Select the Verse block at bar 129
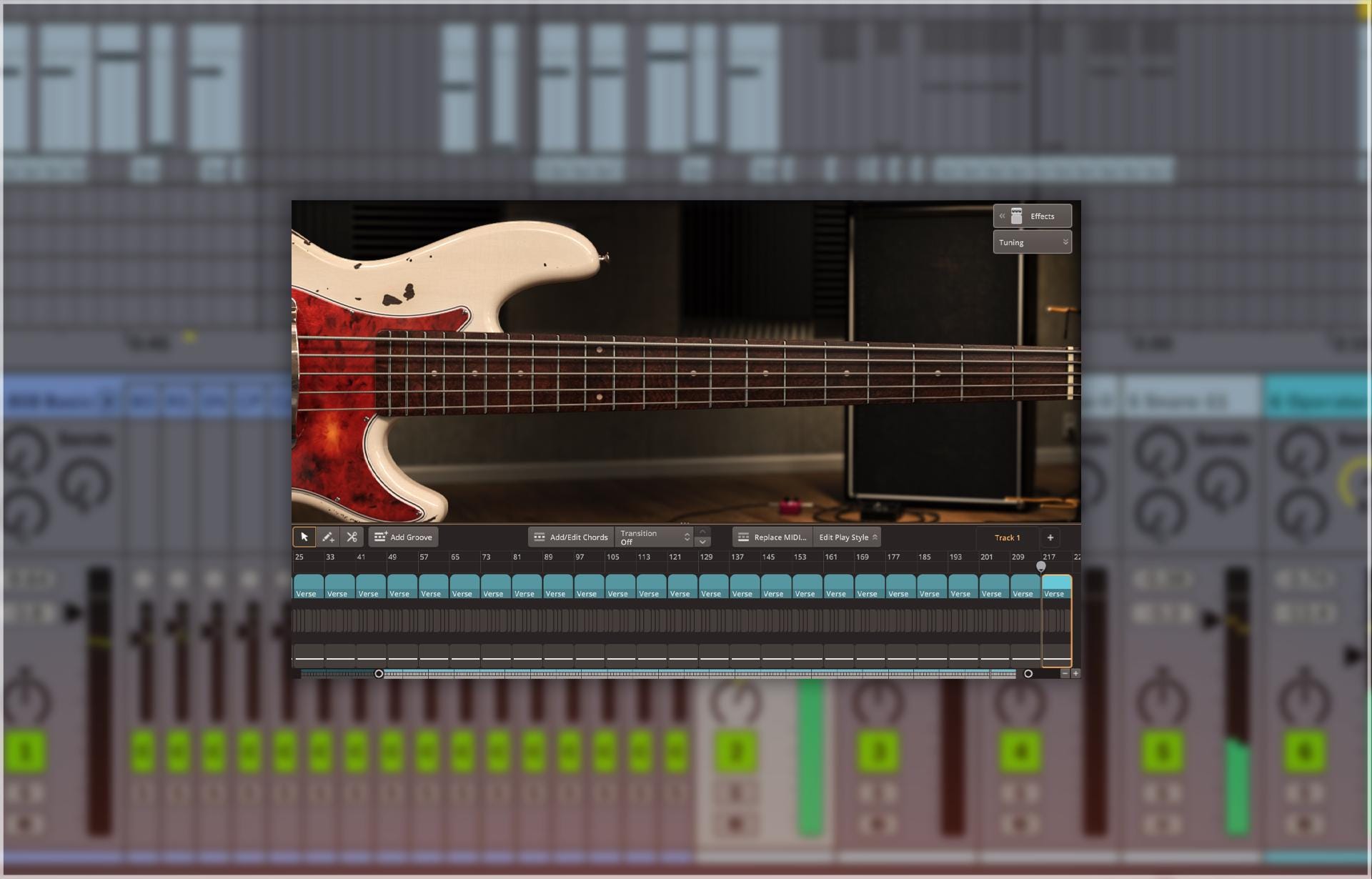The height and width of the screenshot is (879, 1372). tap(714, 587)
